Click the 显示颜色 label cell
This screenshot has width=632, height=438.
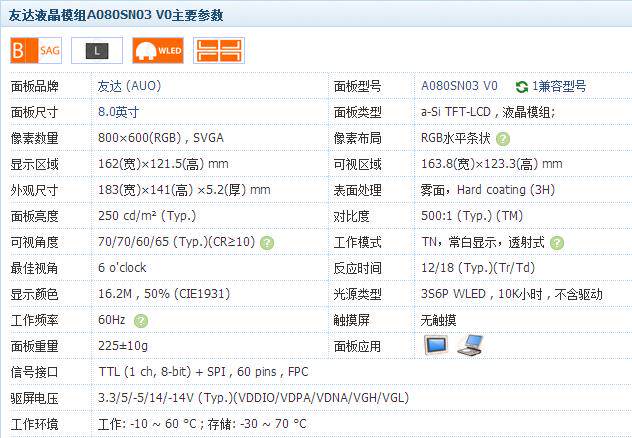(x=35, y=294)
